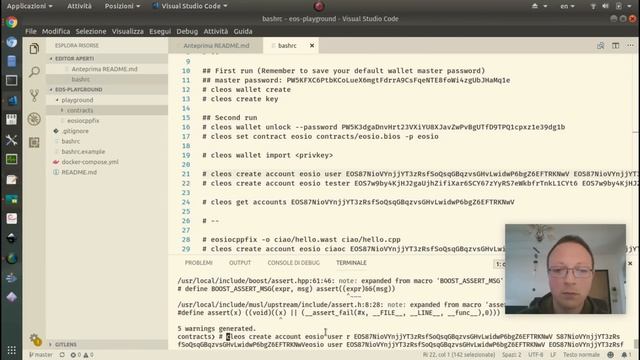640x360 pixels.
Task: Change language mode Testo normale
Action: coord(581,355)
